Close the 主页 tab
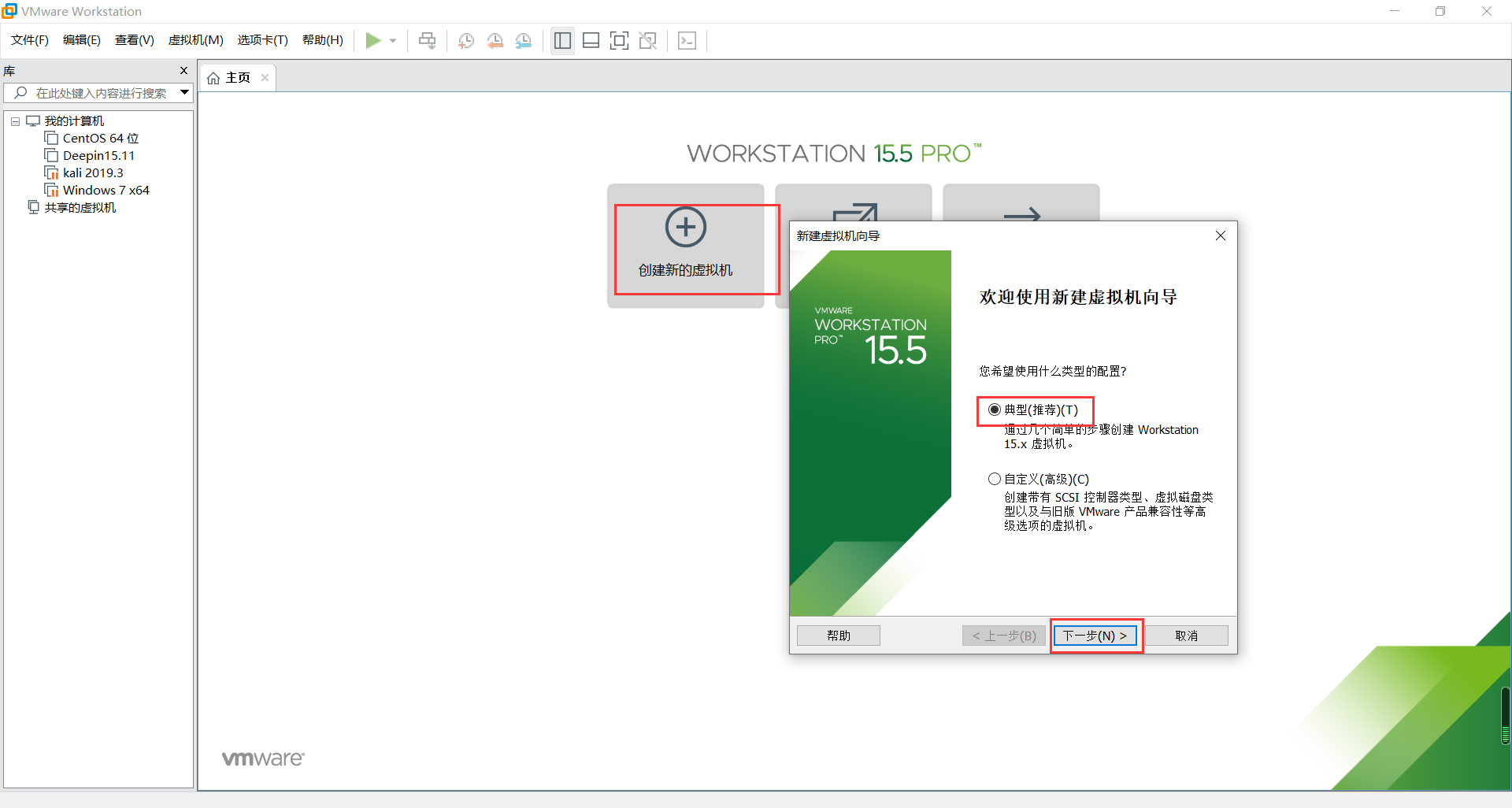 click(265, 77)
